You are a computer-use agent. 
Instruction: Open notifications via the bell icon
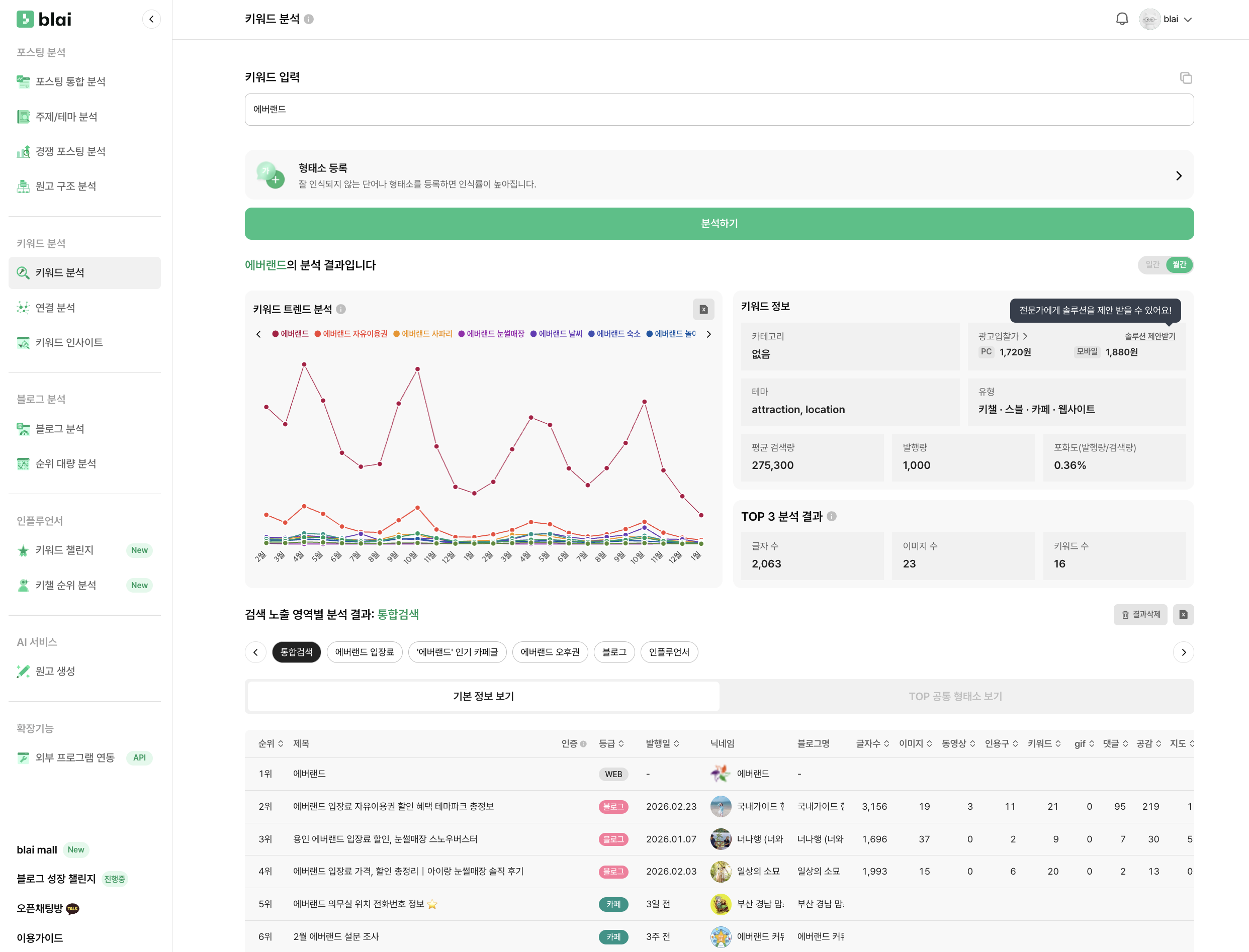1122,19
